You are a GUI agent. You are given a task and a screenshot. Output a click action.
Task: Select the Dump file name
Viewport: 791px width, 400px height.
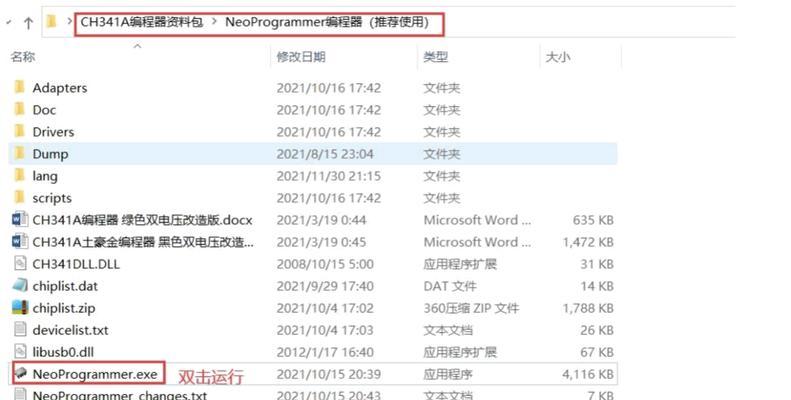coord(50,154)
